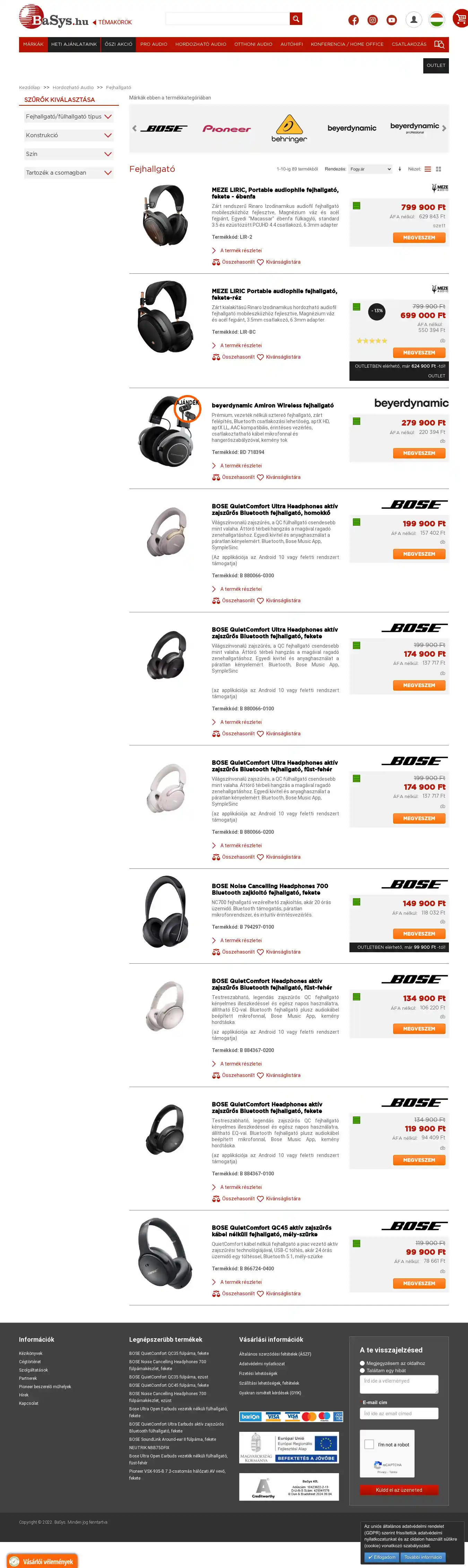Click MEGVESZEM for the 799 900 Ft MEZE LIRIC
The width and height of the screenshot is (468, 1568).
[419, 238]
